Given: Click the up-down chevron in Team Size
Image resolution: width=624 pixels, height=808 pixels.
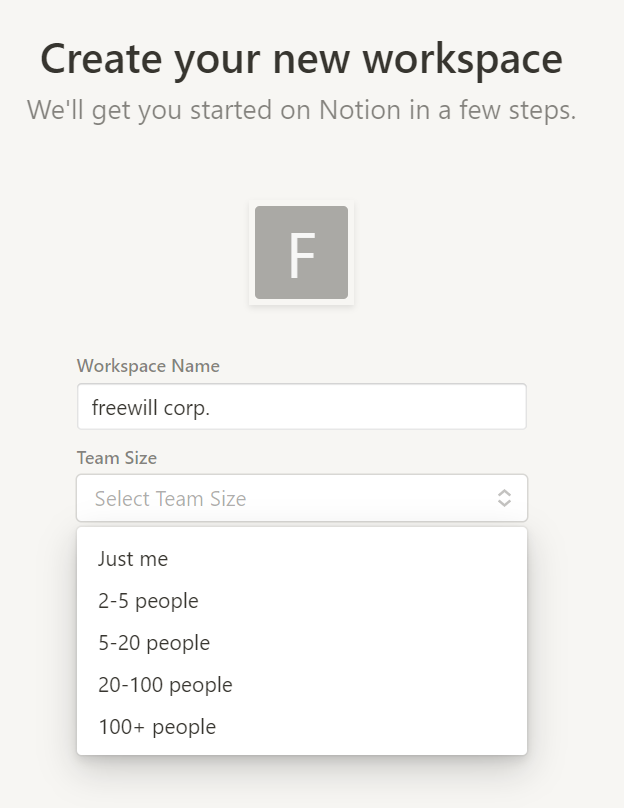Looking at the screenshot, I should coord(505,498).
